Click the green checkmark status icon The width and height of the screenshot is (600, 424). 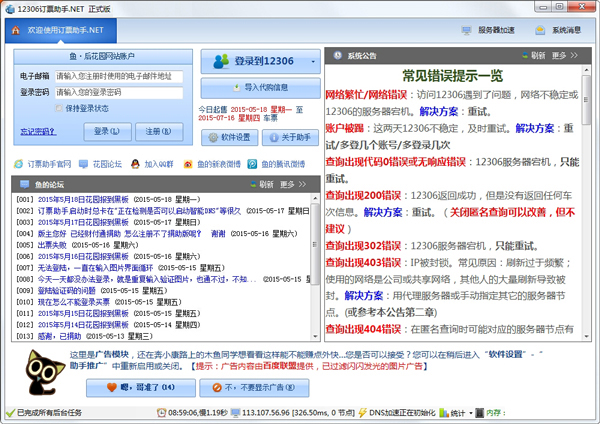pyautogui.click(x=10, y=413)
